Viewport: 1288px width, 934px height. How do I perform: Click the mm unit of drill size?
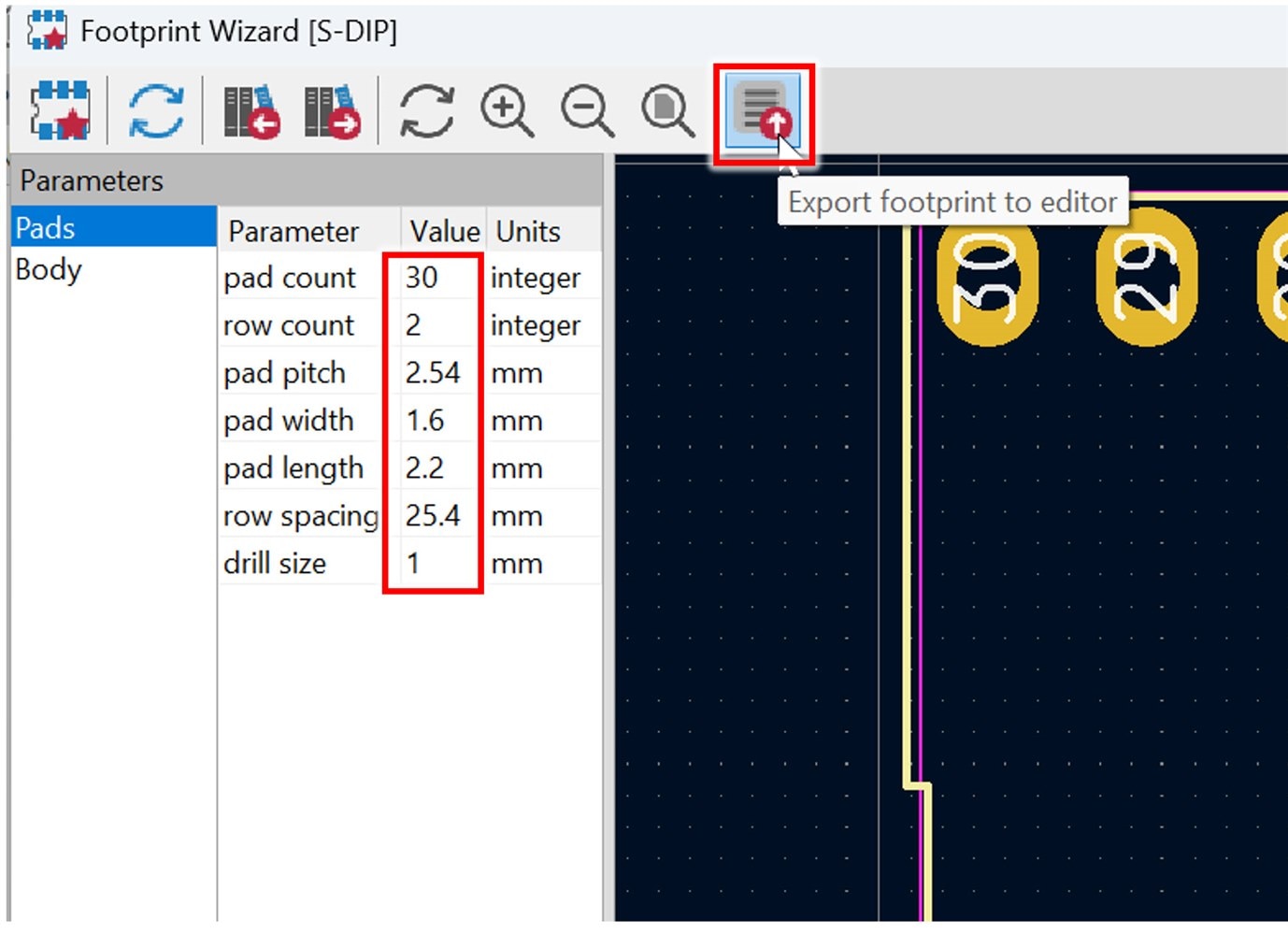point(517,565)
